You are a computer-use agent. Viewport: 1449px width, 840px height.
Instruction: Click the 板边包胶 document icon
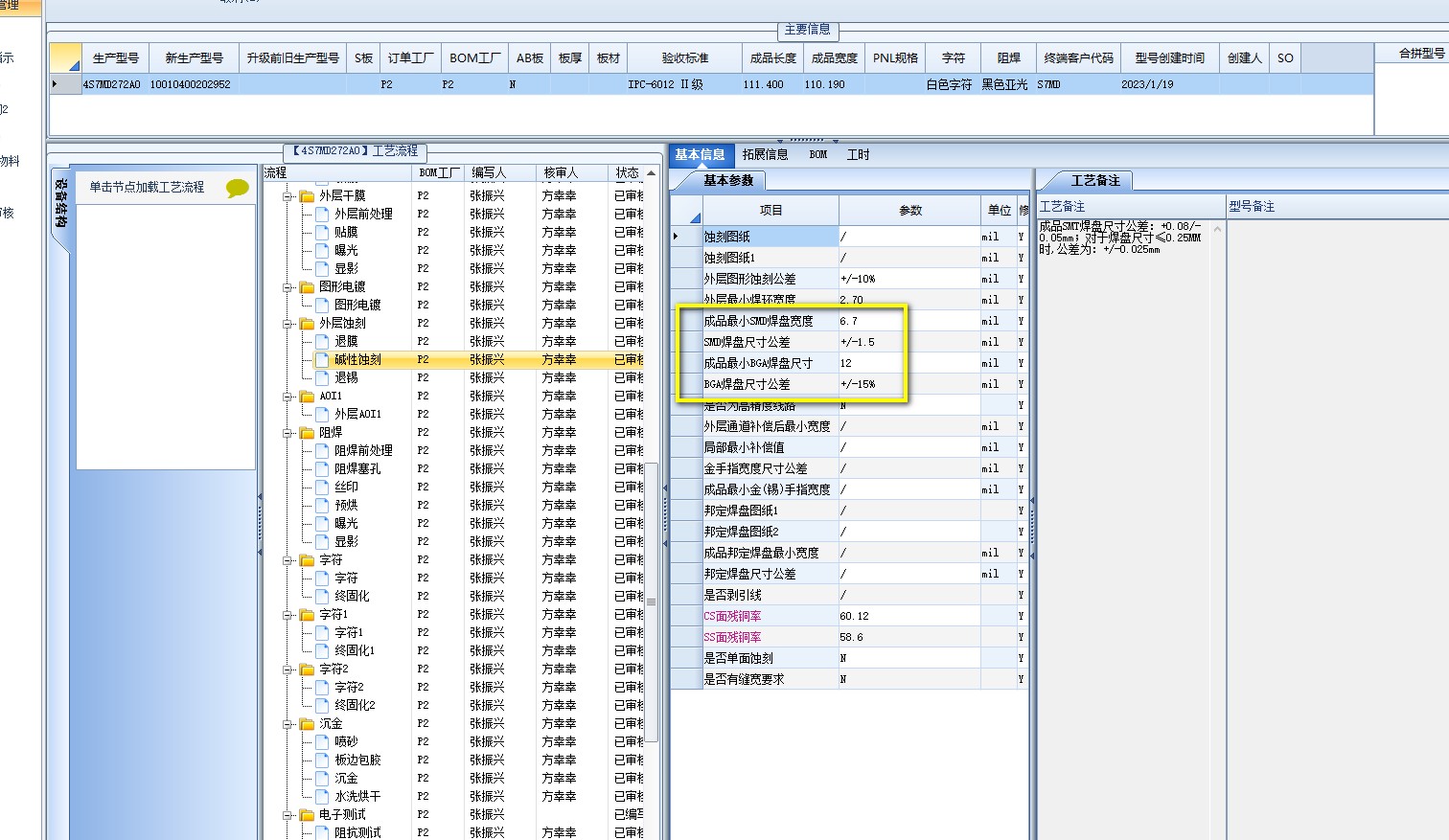point(322,760)
